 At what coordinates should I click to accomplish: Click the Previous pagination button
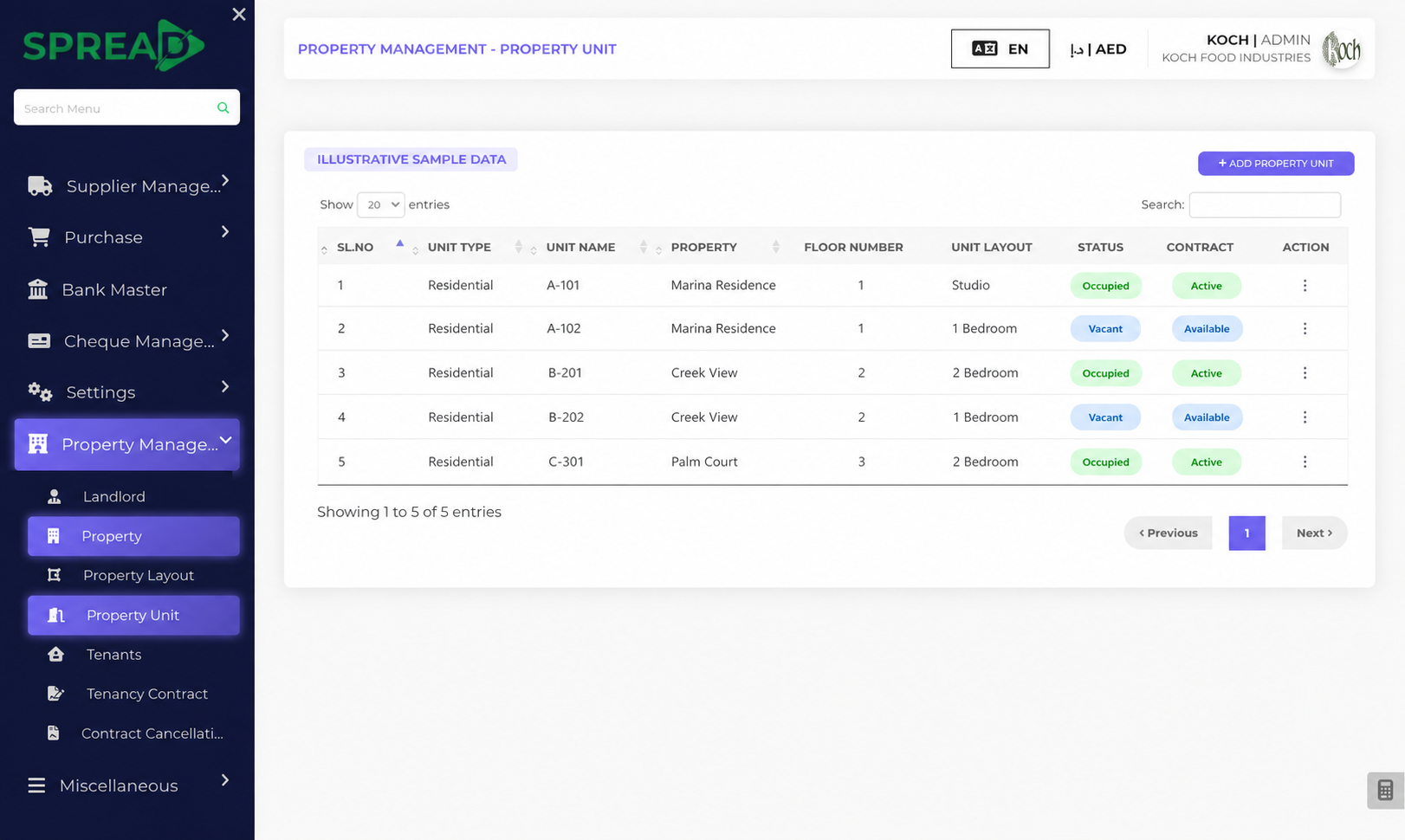pos(1168,533)
